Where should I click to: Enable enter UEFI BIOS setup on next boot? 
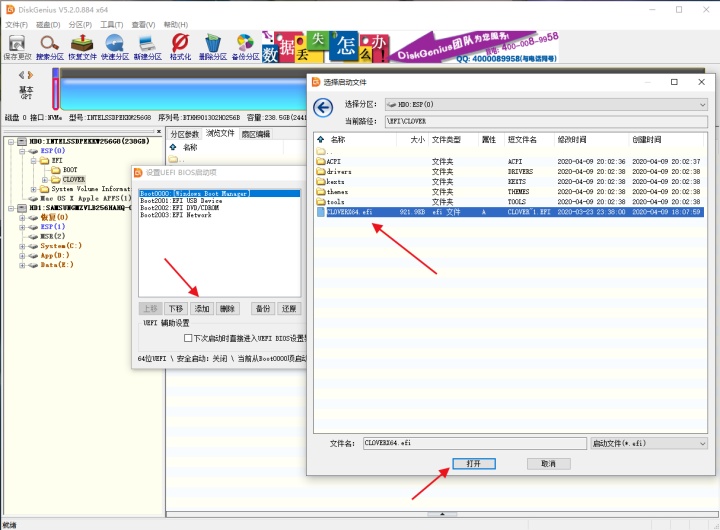tap(188, 338)
